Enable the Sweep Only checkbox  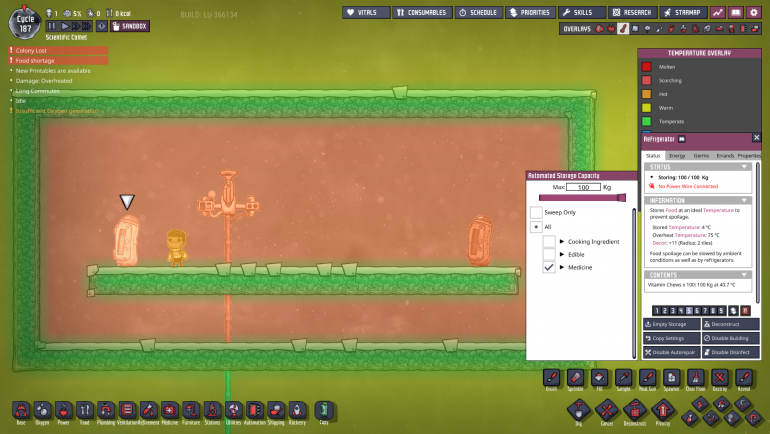click(536, 213)
